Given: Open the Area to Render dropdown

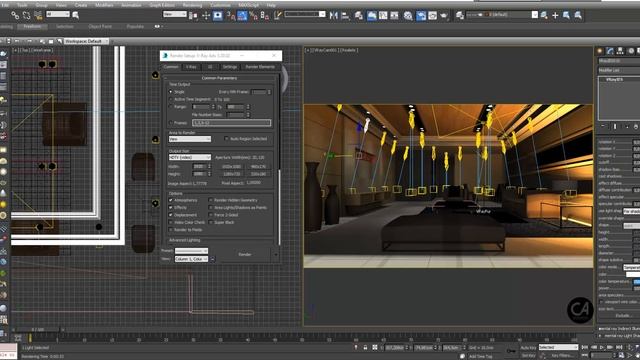Looking at the screenshot, I should (190, 139).
